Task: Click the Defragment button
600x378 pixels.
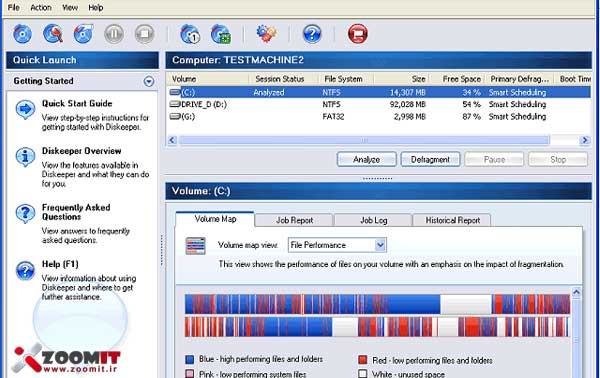Action: point(430,160)
